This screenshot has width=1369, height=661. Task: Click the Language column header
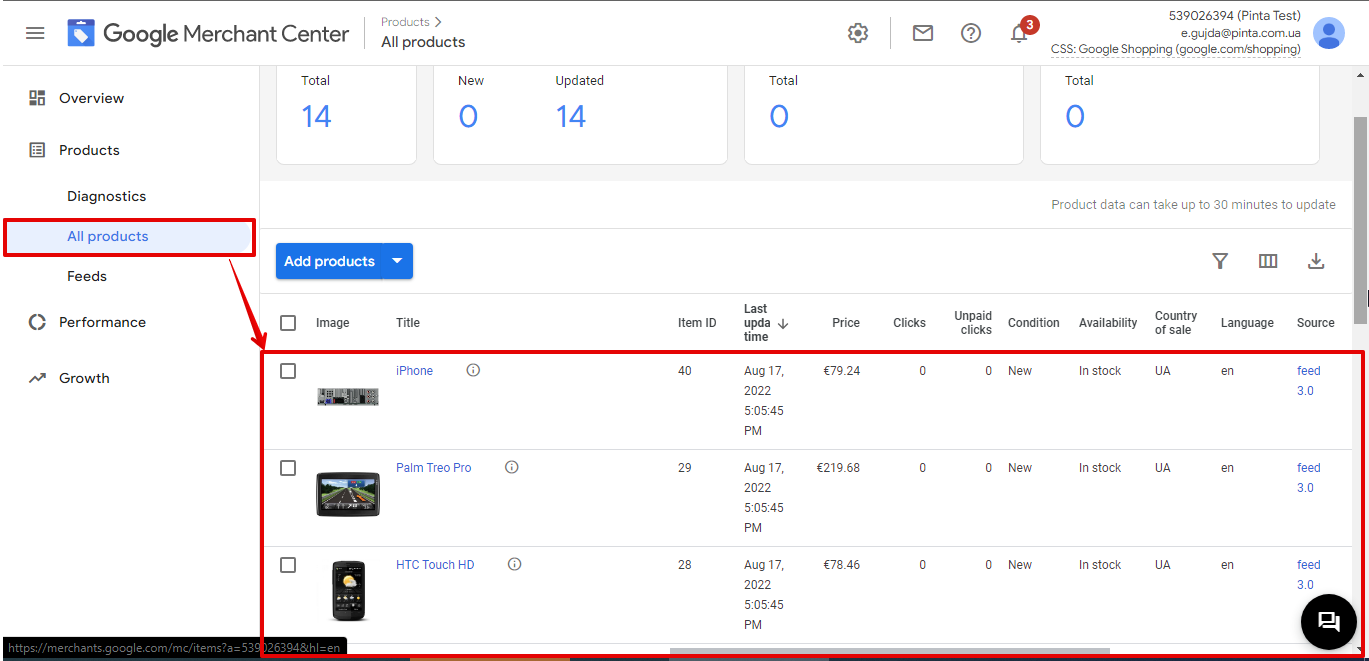click(1247, 323)
